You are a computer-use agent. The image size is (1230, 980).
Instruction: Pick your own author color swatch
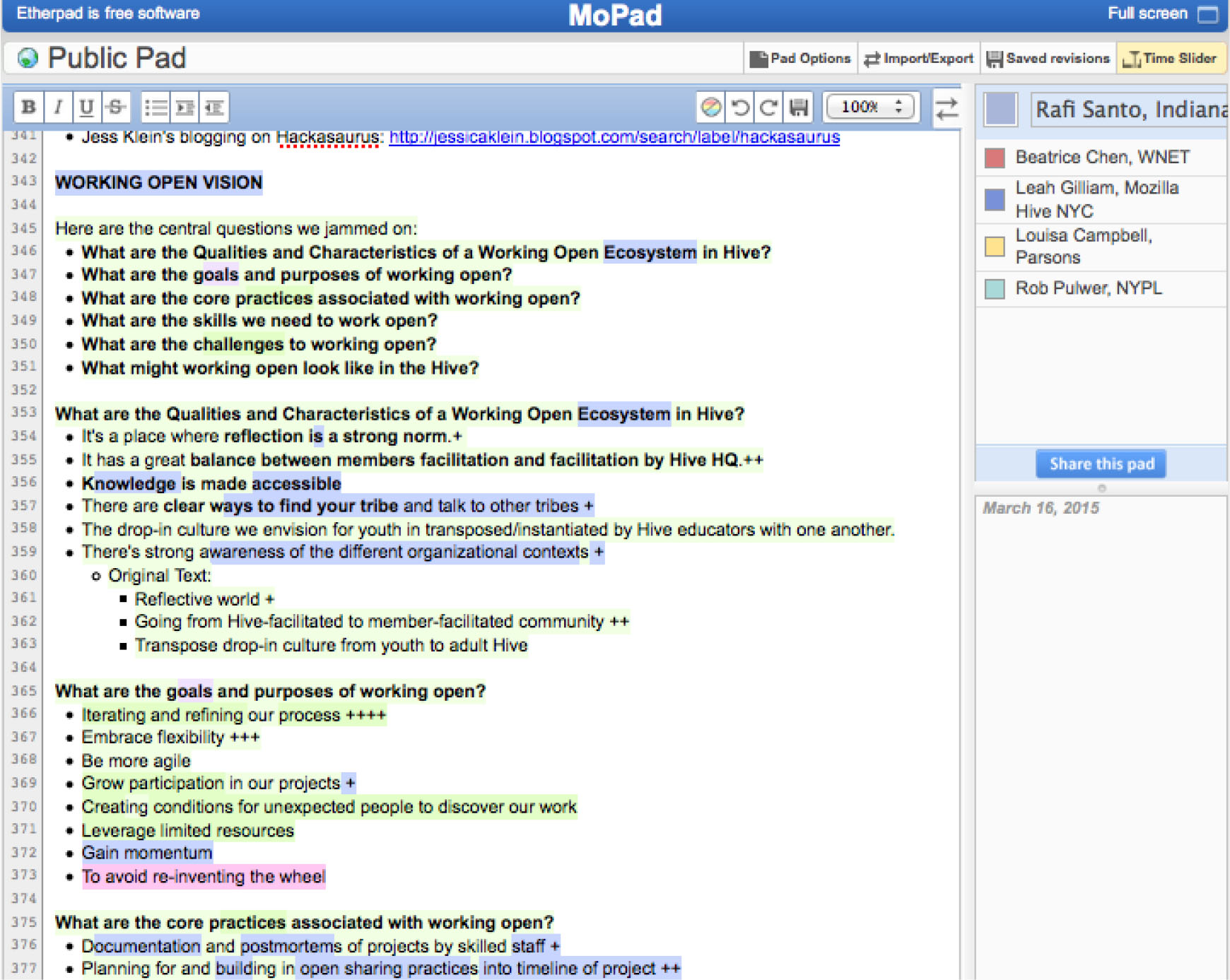pyautogui.click(x=1000, y=109)
